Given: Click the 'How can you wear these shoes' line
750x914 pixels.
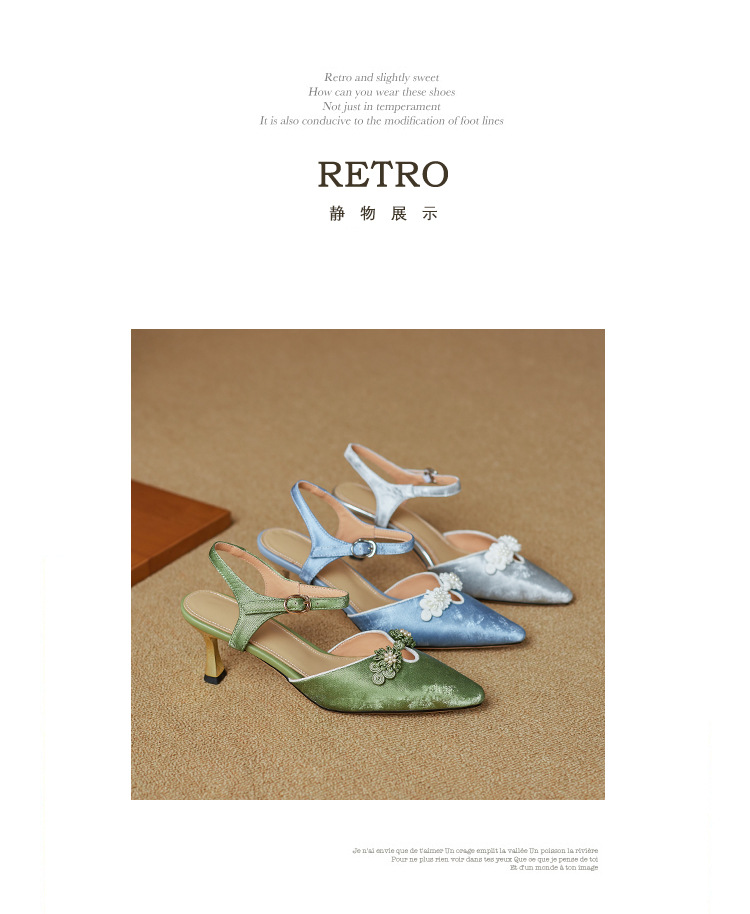Looking at the screenshot, I should point(382,92).
